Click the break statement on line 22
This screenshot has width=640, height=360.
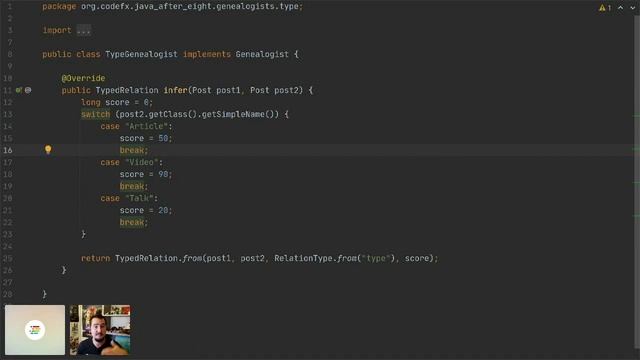(x=133, y=222)
